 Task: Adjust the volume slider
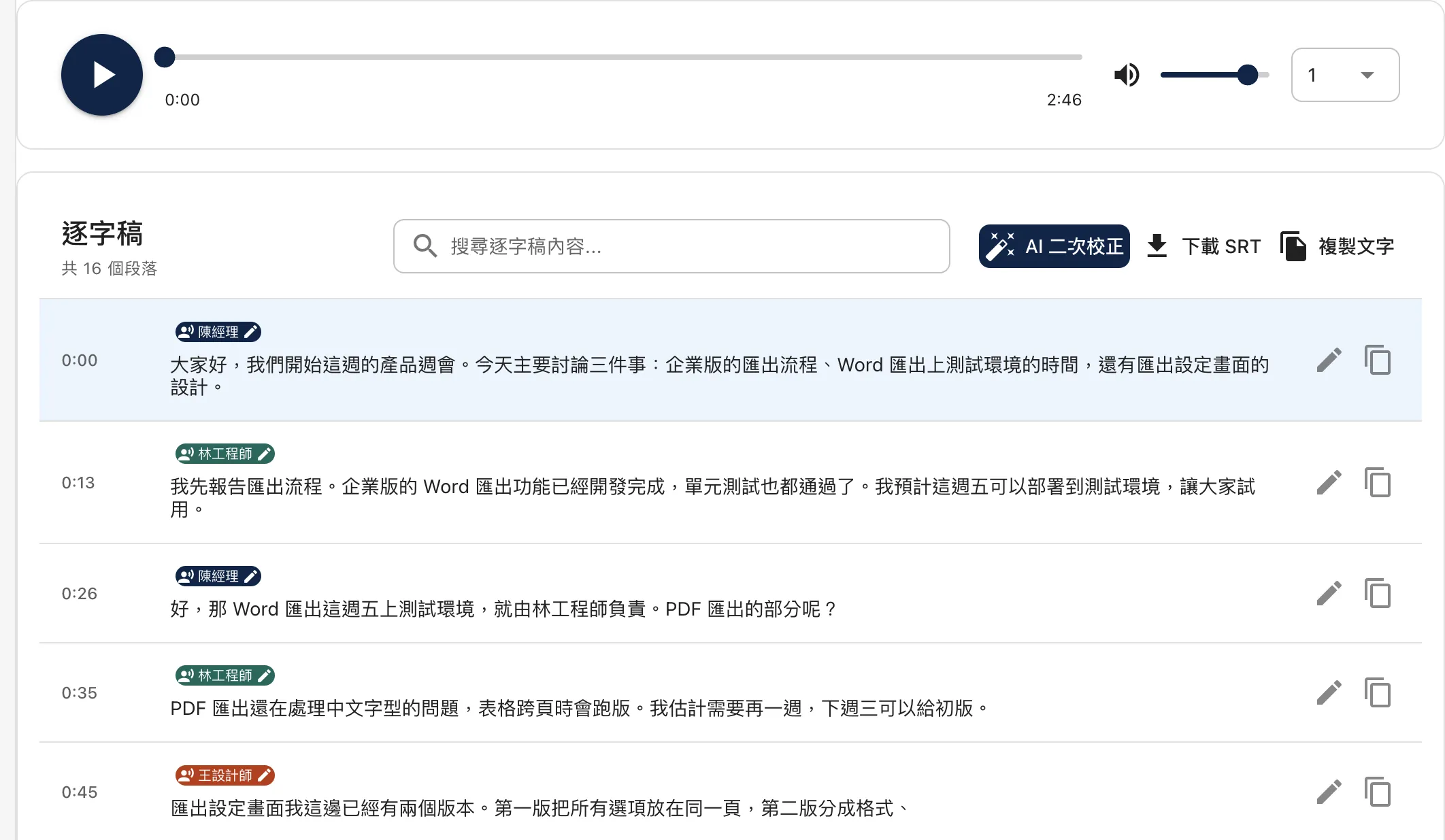[1215, 75]
